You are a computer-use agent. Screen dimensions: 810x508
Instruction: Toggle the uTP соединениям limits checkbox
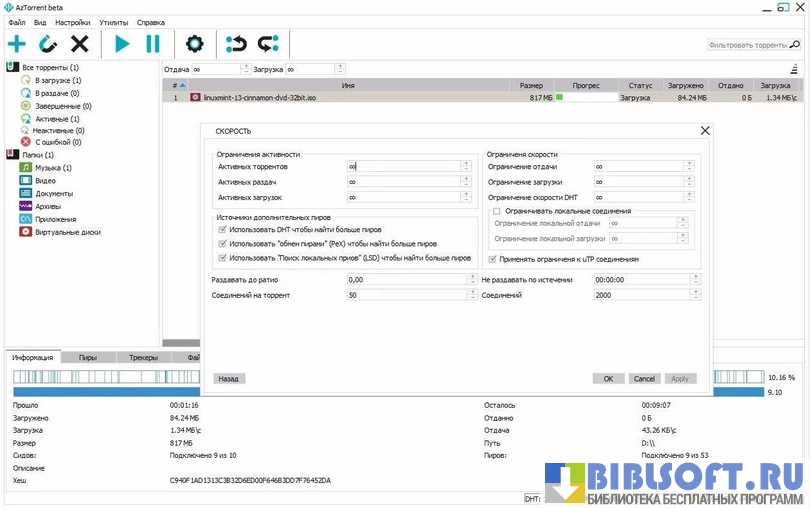coord(492,258)
